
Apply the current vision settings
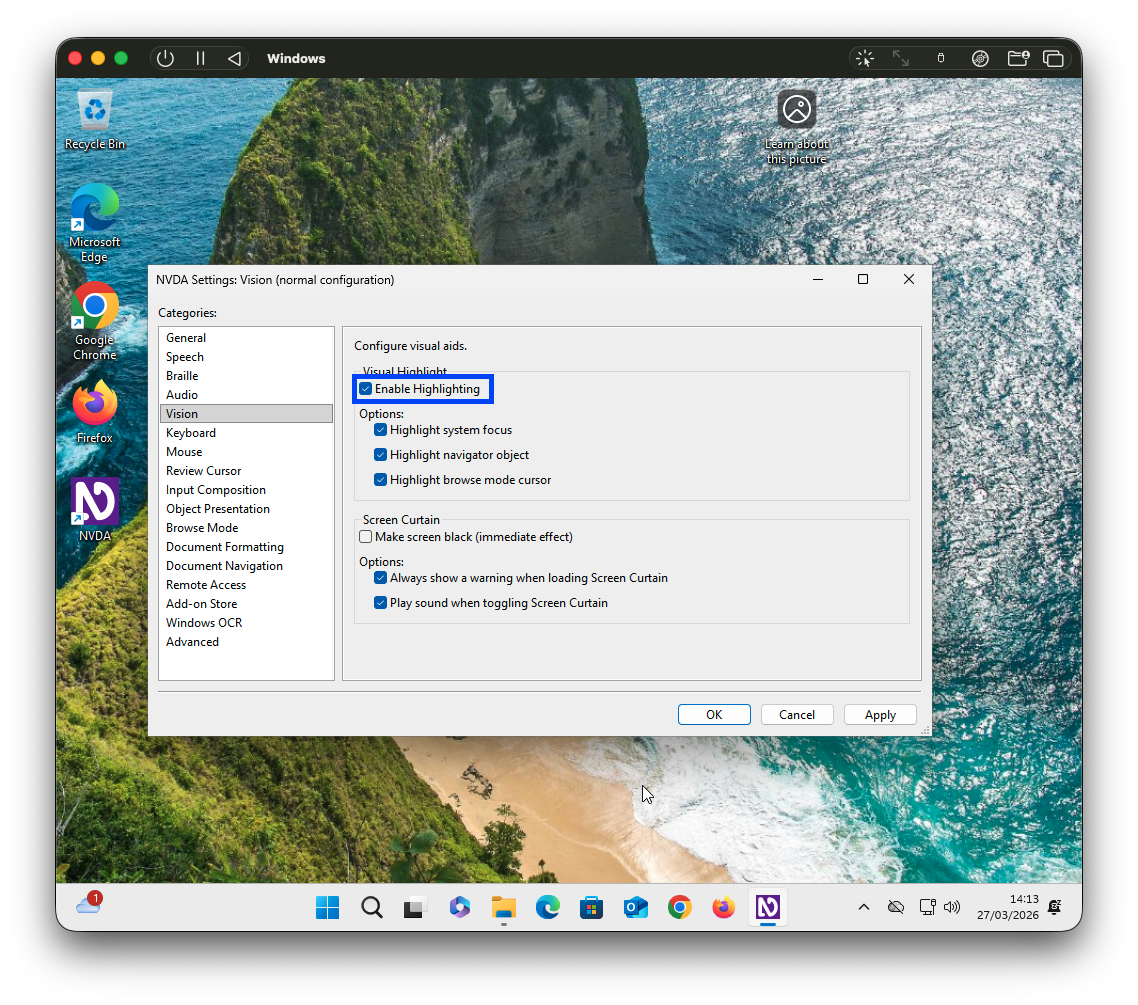point(879,714)
